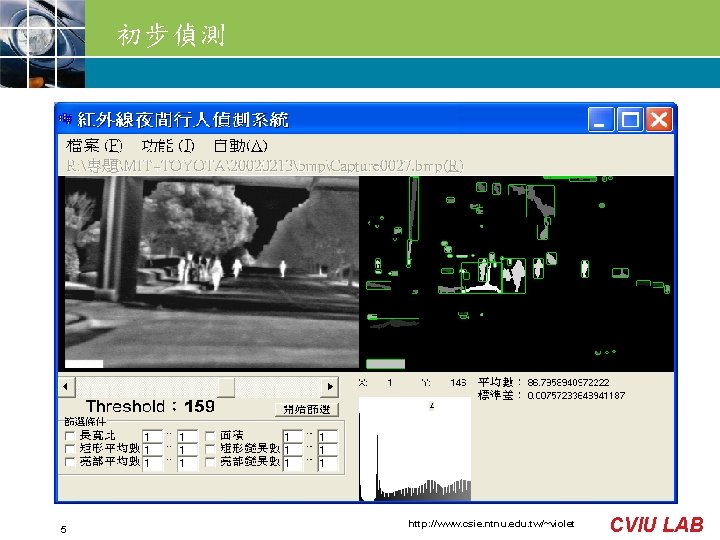This screenshot has height=540, width=720.
Task: Enable the 矩形變異數 filter checkbox
Action: tap(210, 449)
